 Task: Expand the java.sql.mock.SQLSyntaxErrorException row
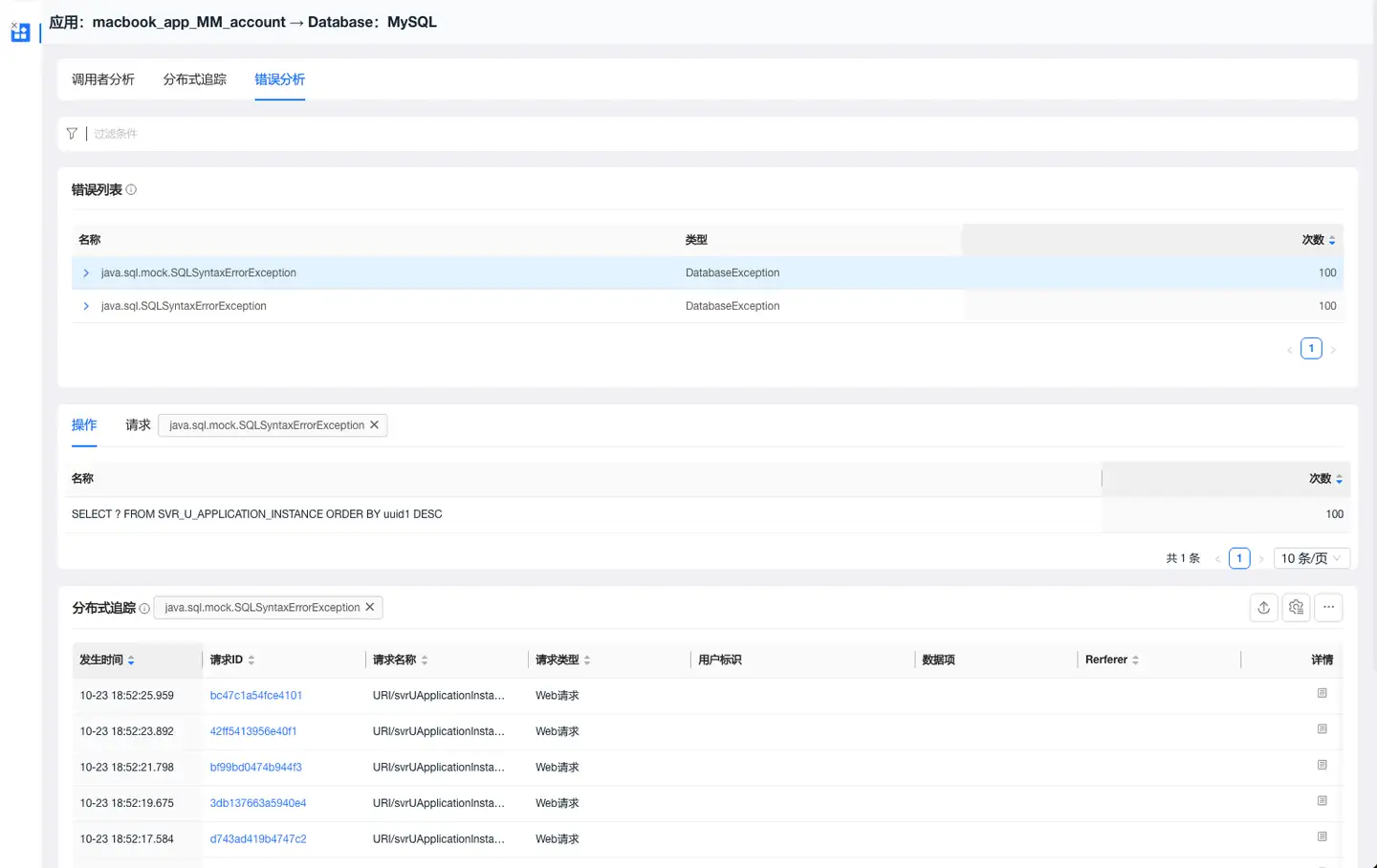point(86,273)
